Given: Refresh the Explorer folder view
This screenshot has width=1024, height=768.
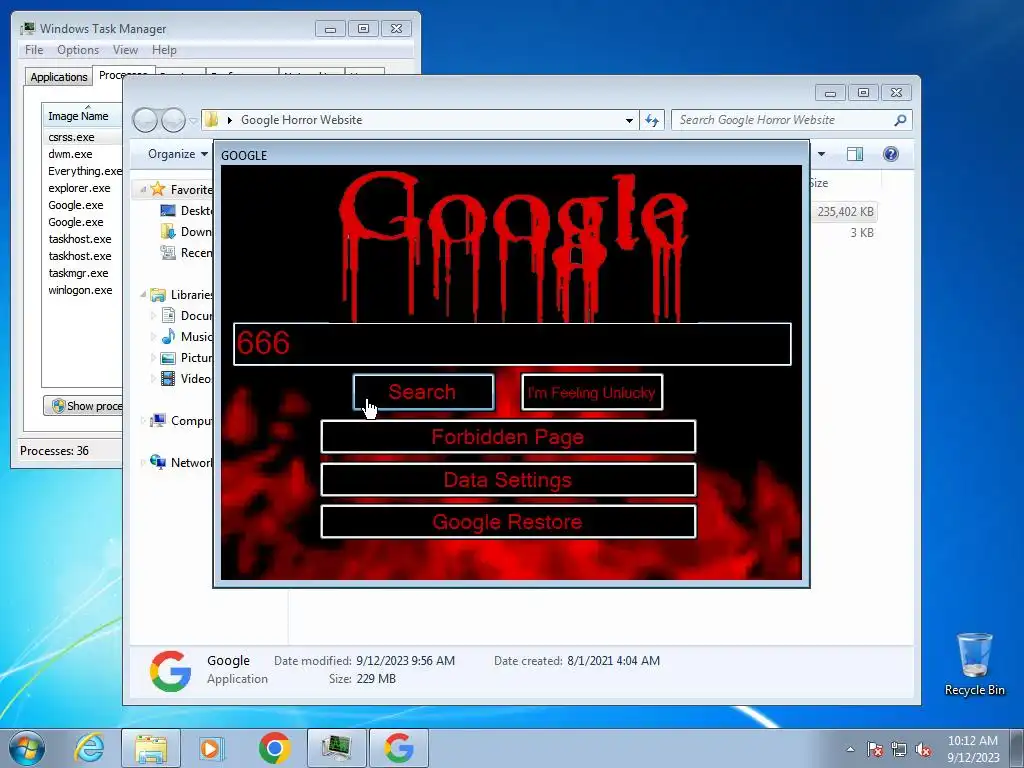Looking at the screenshot, I should click(x=652, y=120).
